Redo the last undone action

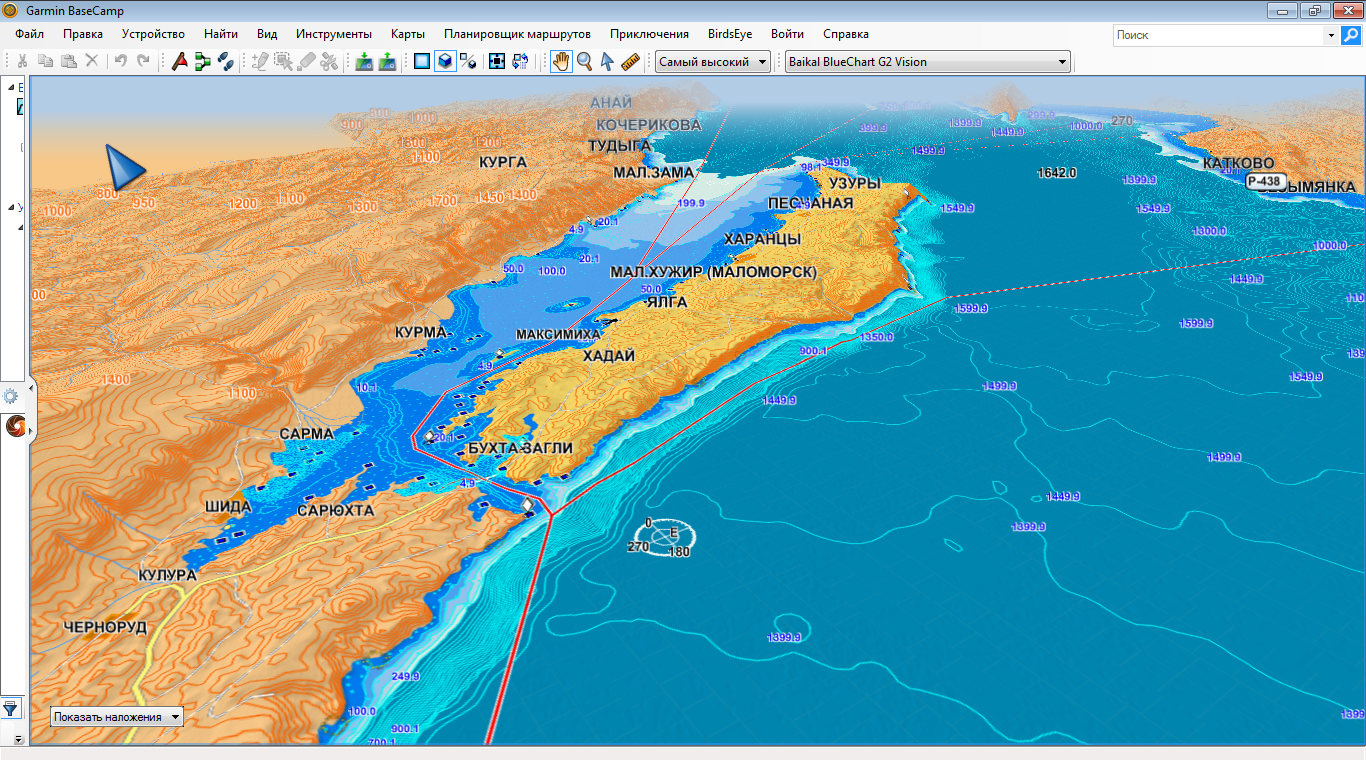coord(144,61)
